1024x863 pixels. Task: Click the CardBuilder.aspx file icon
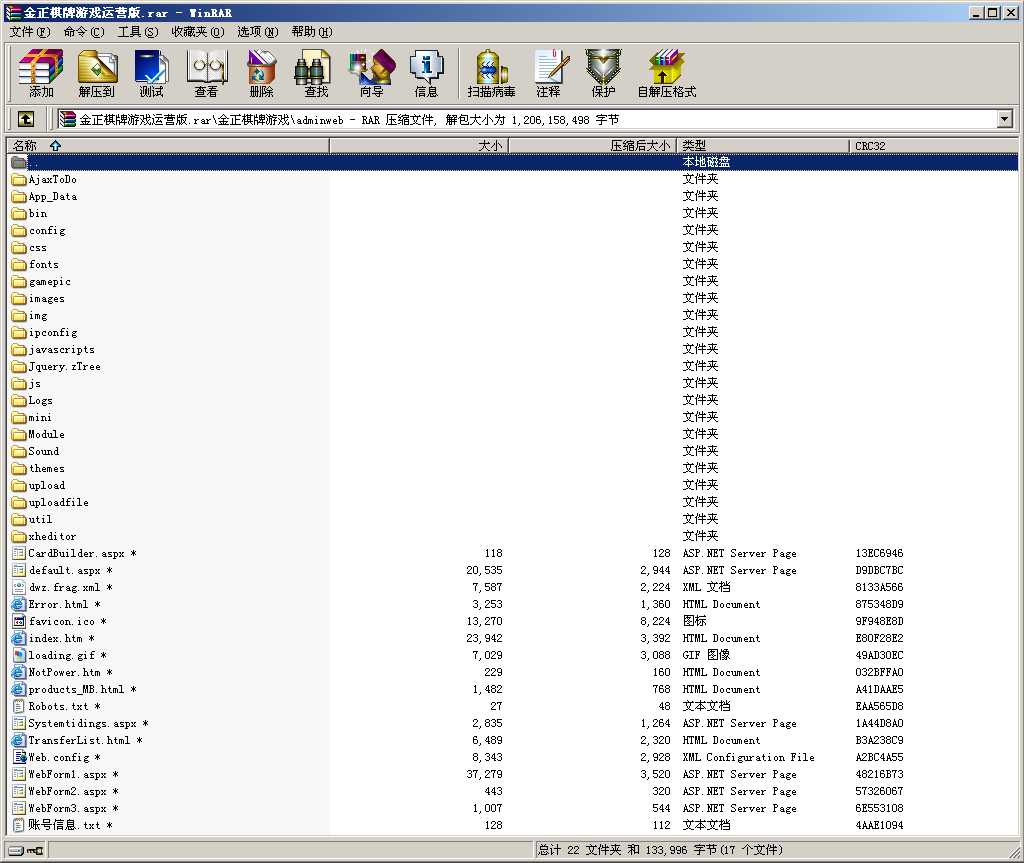coord(19,553)
